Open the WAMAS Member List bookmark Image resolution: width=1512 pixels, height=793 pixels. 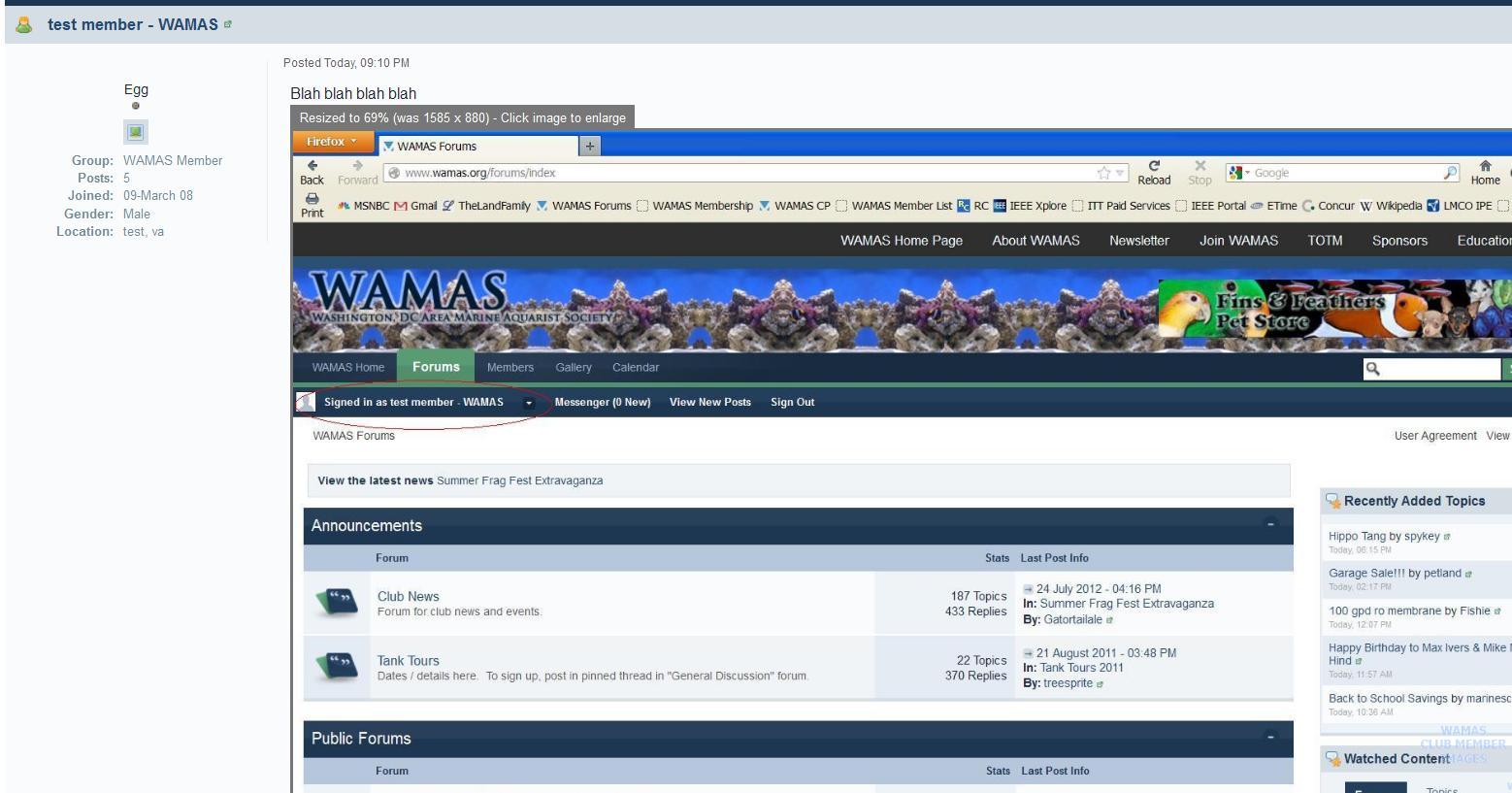coord(894,206)
